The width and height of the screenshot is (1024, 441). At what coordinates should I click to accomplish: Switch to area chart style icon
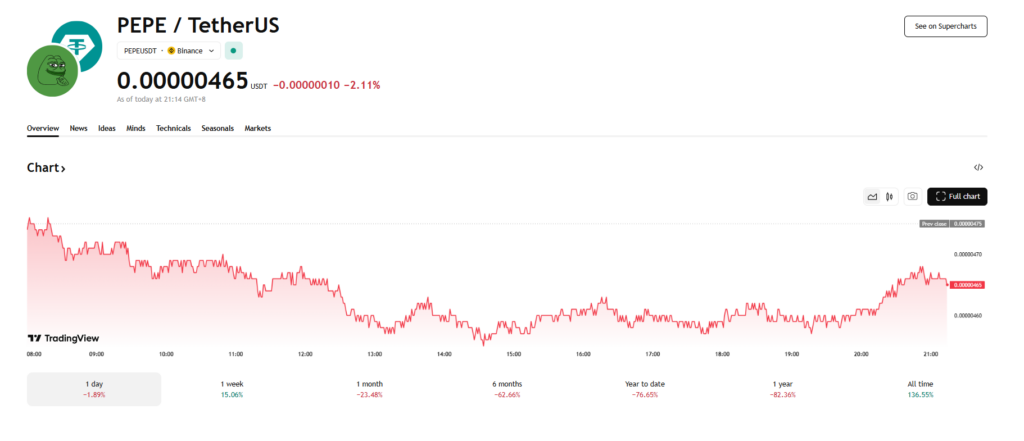tap(872, 197)
